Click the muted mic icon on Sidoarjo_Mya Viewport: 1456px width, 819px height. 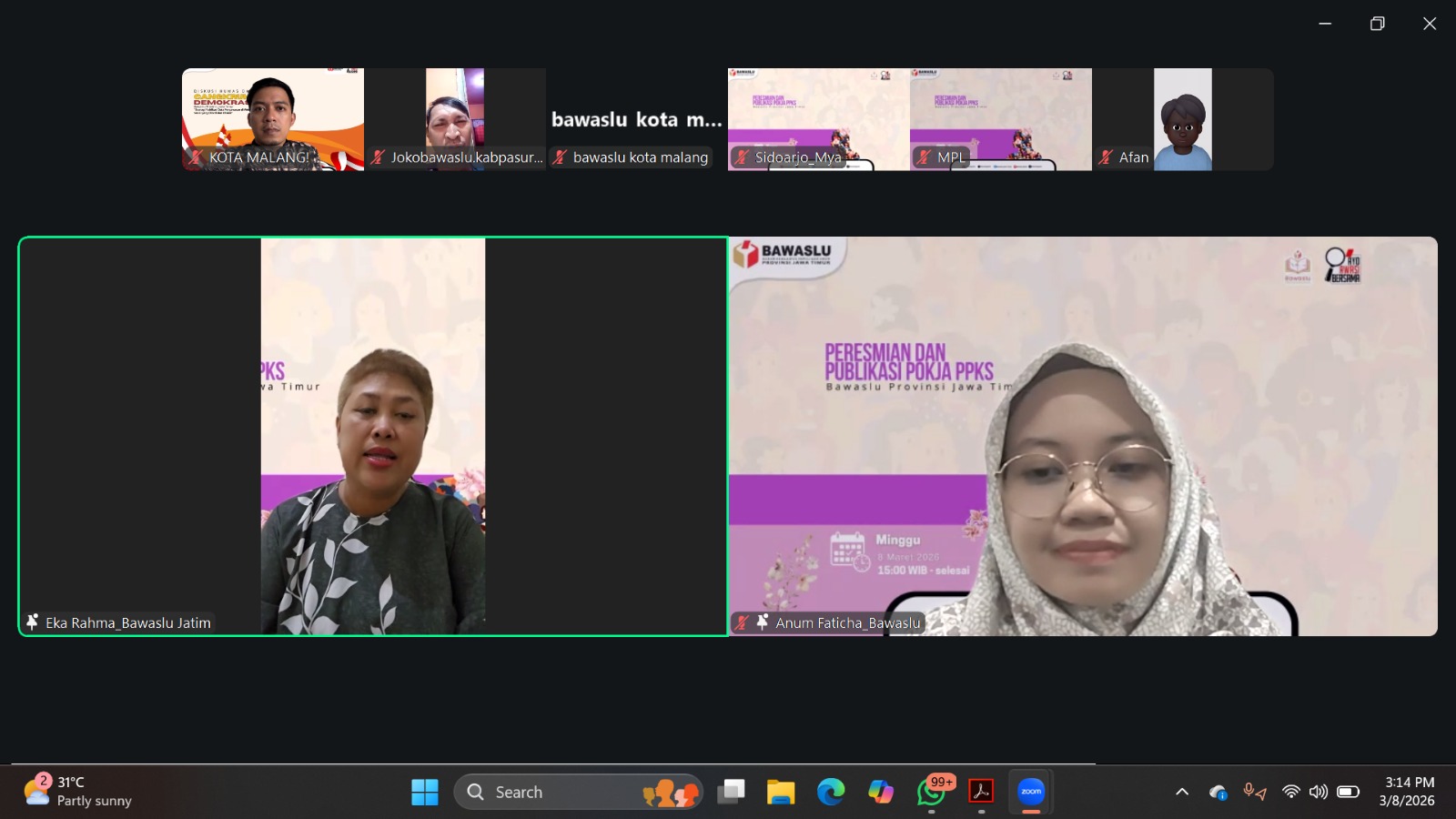(742, 157)
